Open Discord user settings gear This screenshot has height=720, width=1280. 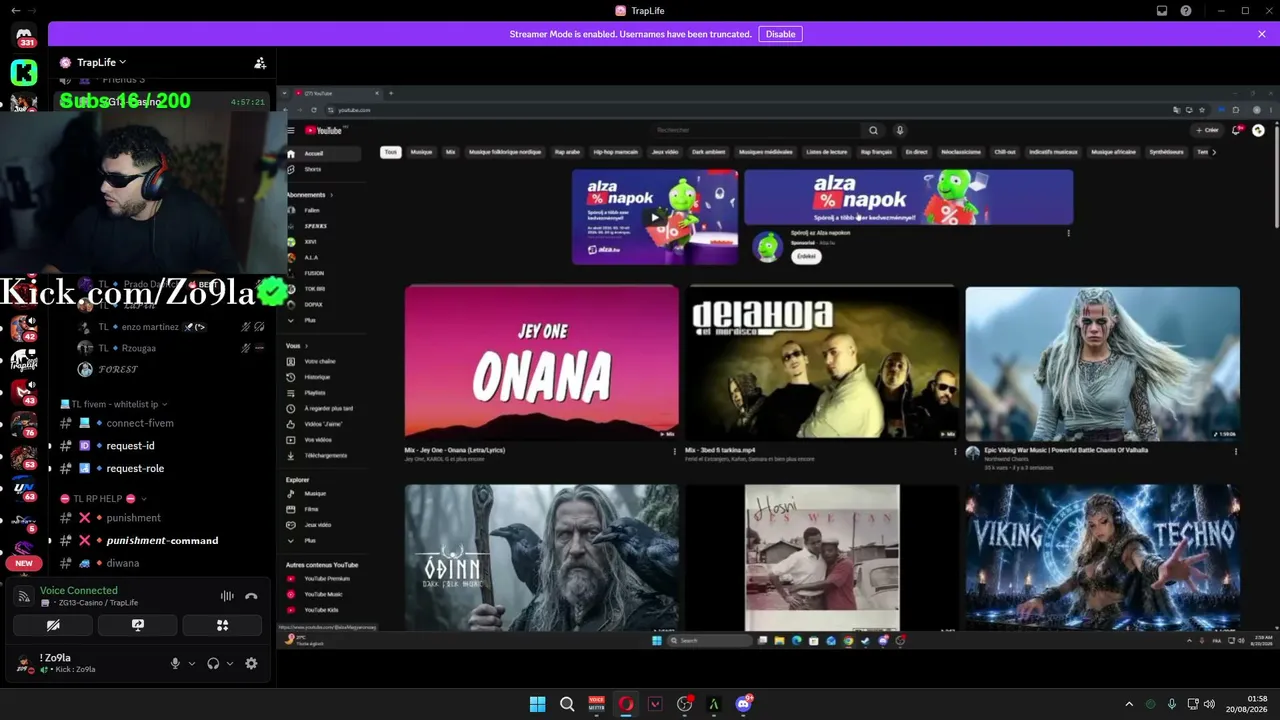point(251,663)
